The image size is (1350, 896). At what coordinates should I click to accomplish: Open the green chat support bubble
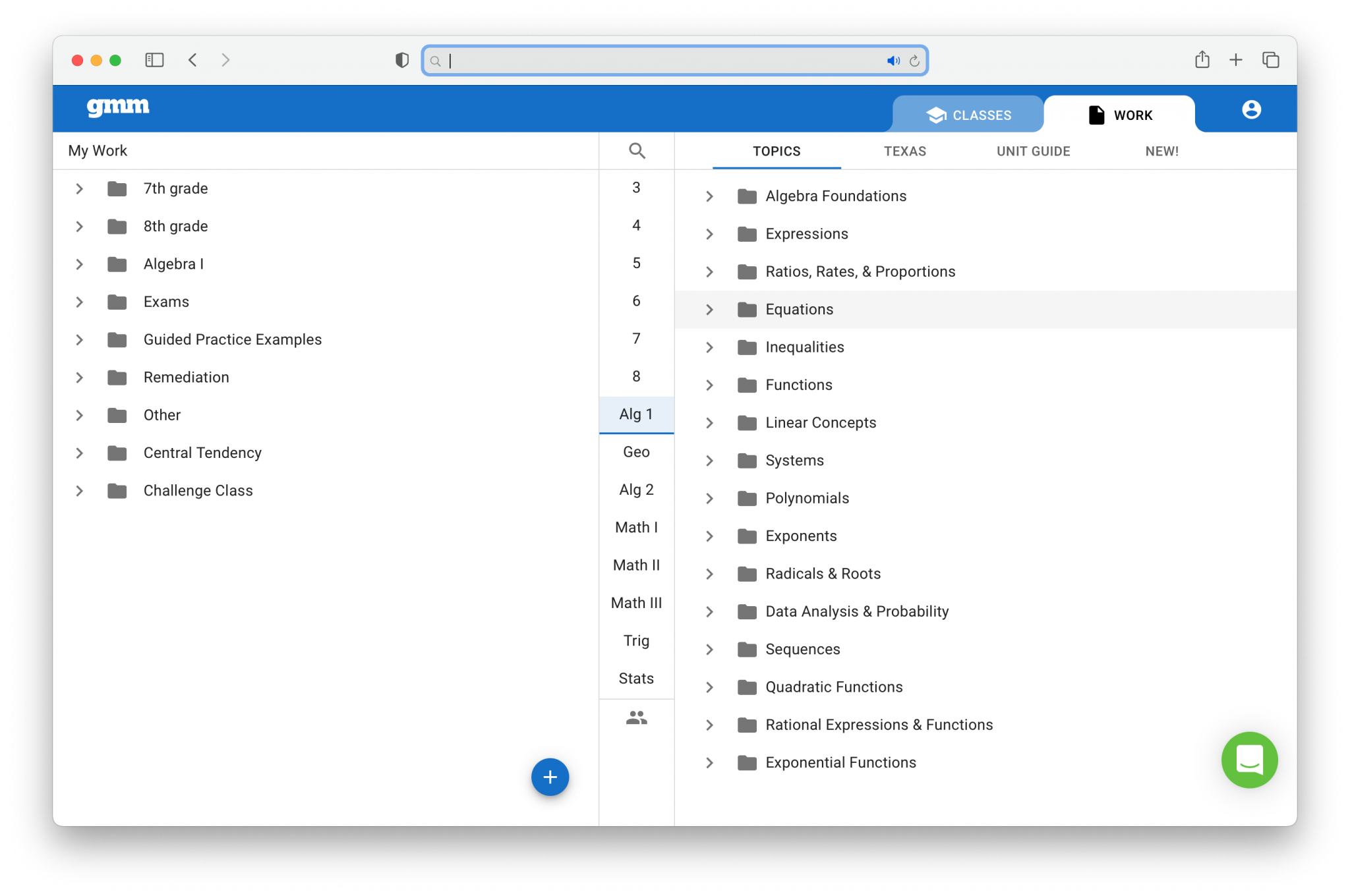[1249, 760]
